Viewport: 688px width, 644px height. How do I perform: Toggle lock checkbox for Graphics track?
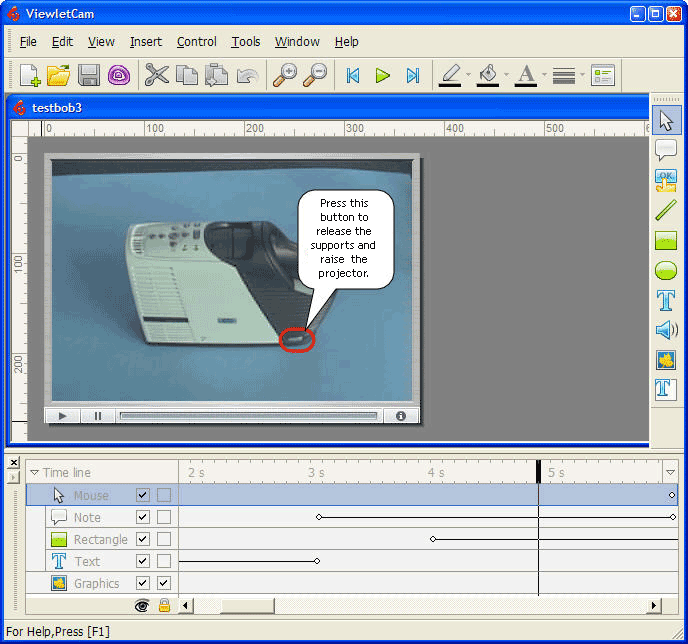164,583
